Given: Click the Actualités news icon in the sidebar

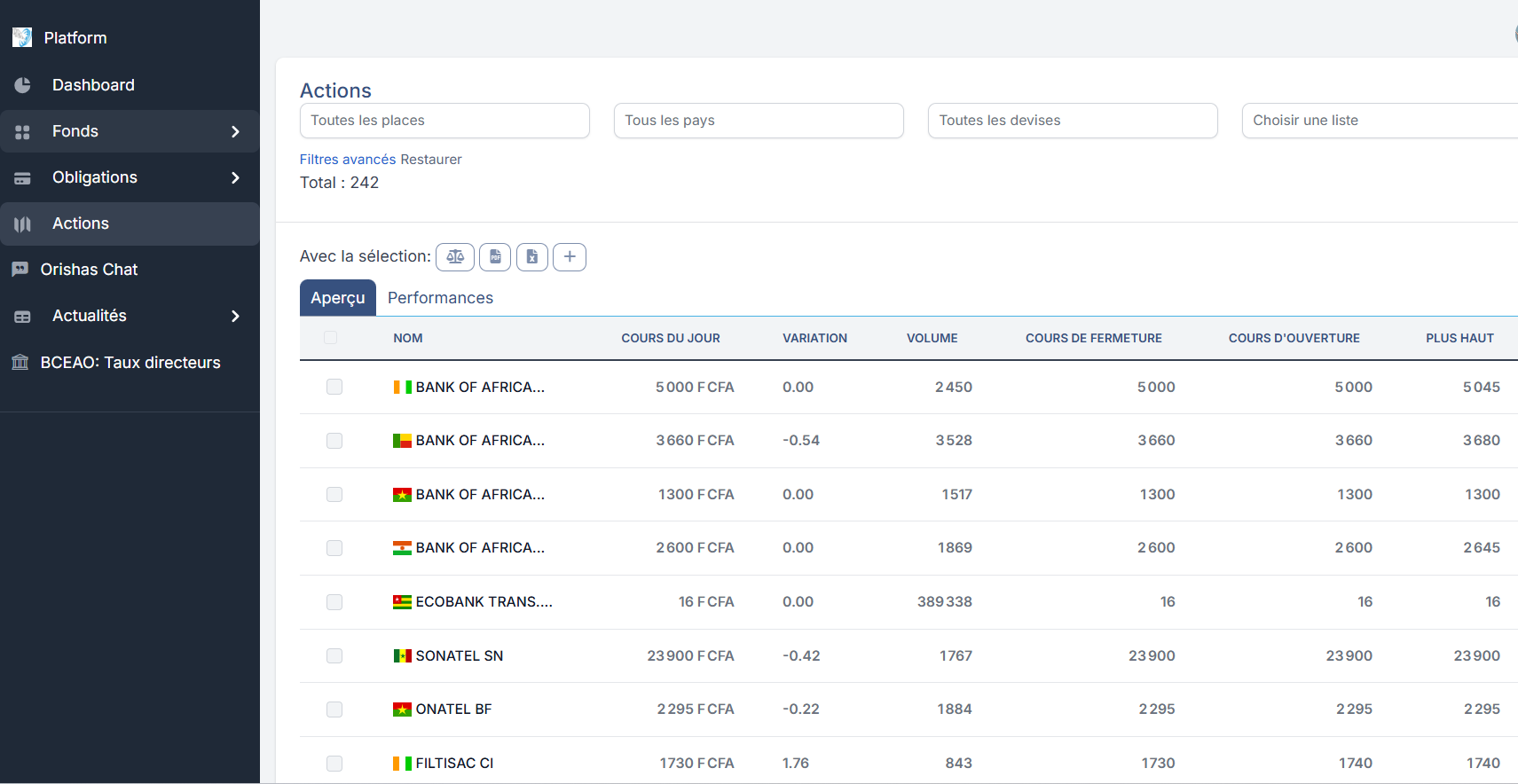Looking at the screenshot, I should click(x=22, y=317).
